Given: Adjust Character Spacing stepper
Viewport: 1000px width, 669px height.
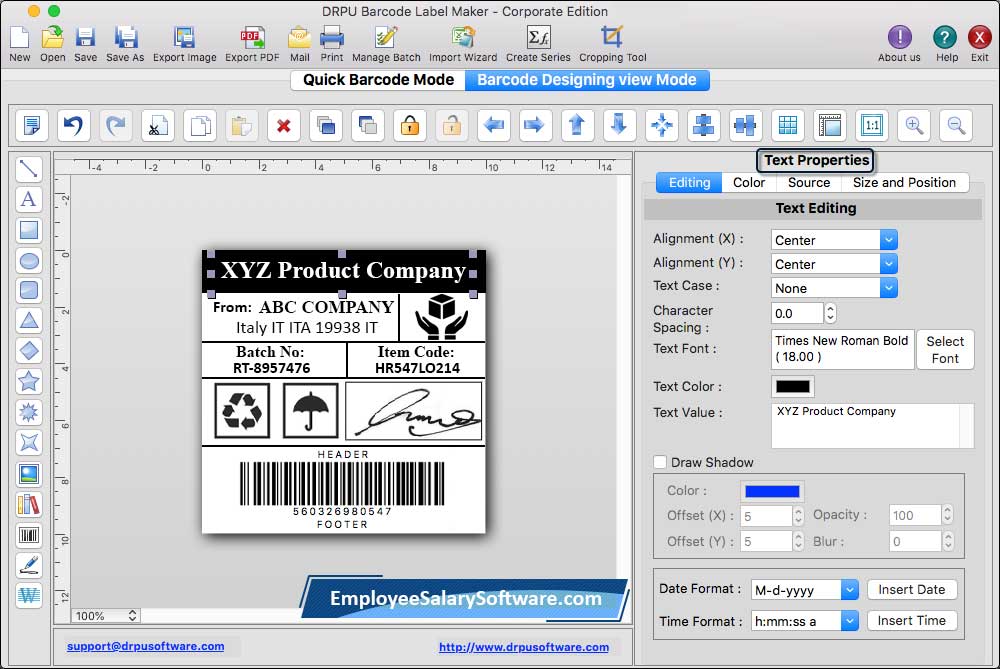Looking at the screenshot, I should pyautogui.click(x=830, y=313).
